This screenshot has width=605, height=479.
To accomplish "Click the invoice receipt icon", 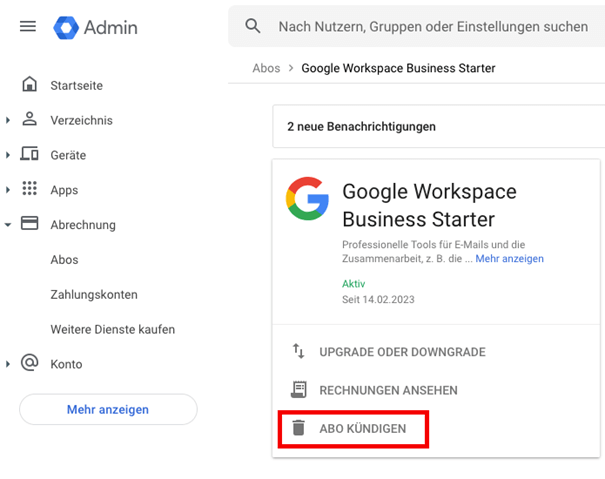I will [298, 389].
